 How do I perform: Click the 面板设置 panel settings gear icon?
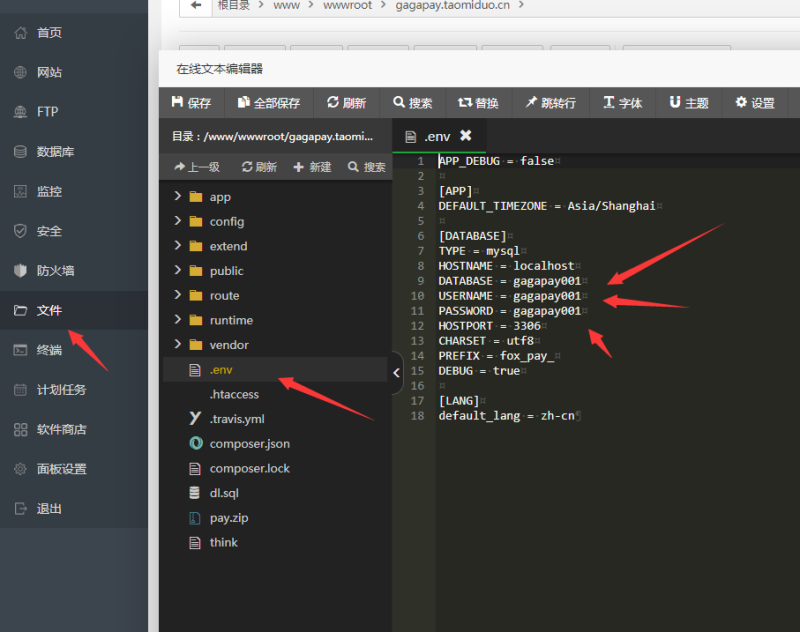click(20, 469)
